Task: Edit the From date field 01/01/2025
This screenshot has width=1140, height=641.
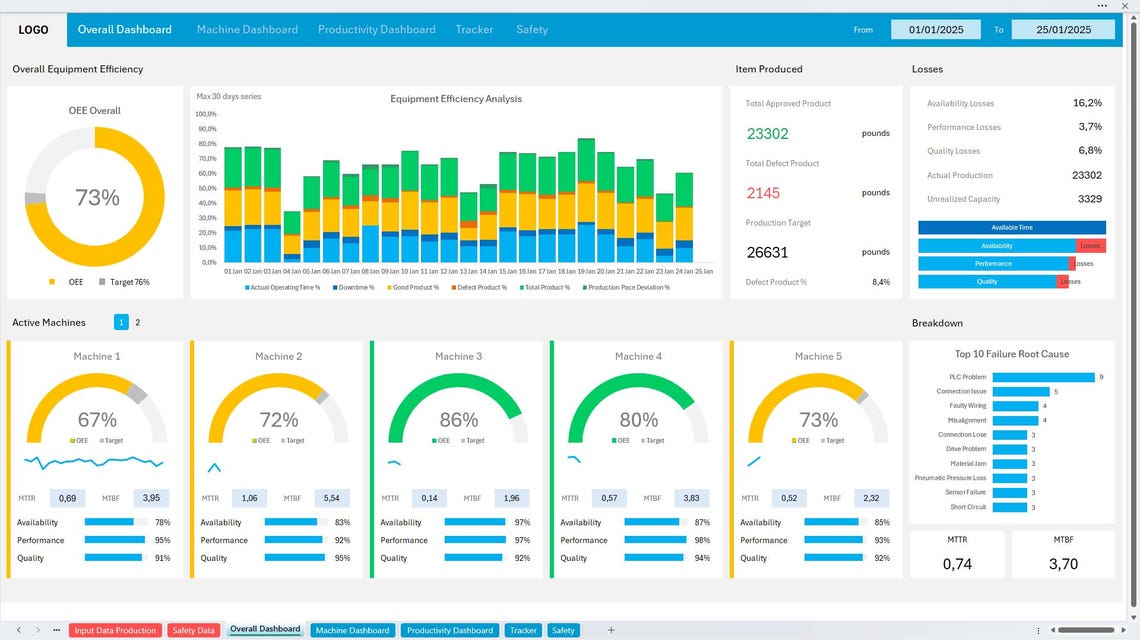Action: [x=936, y=30]
